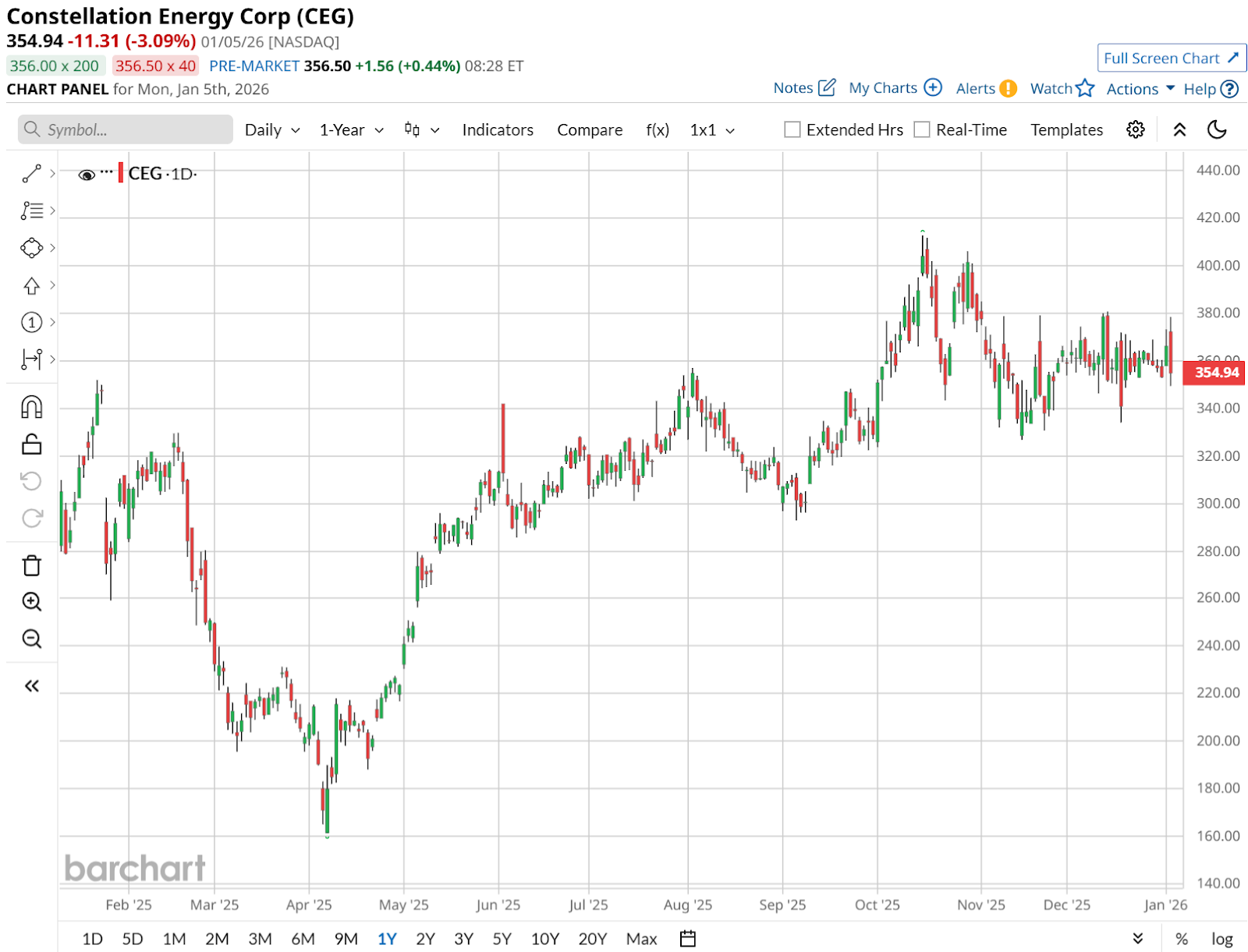This screenshot has width=1248, height=952.
Task: Choose the shapes drawing tool
Action: (31, 248)
